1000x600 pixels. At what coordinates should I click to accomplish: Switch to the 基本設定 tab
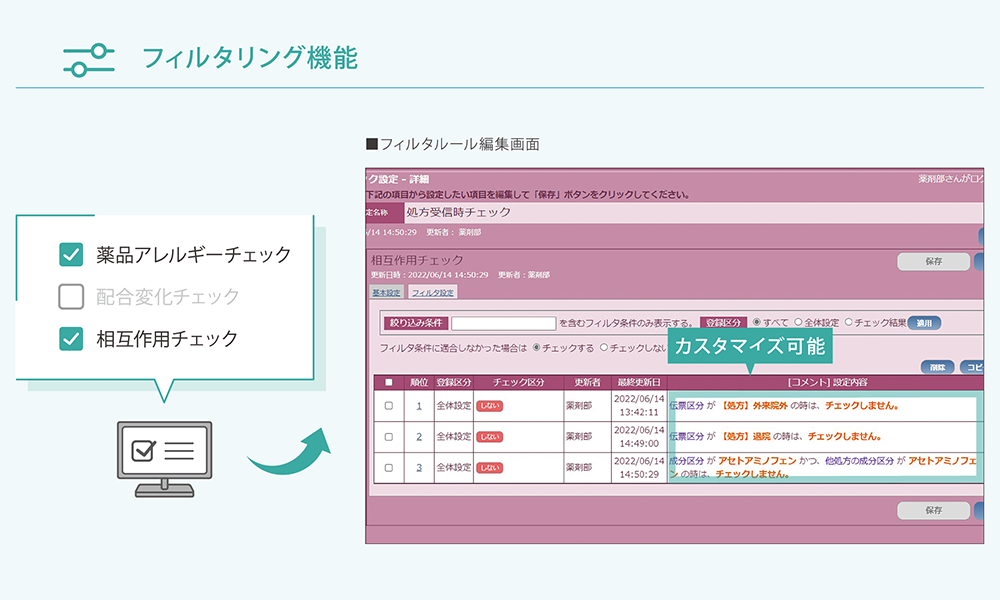click(x=386, y=293)
